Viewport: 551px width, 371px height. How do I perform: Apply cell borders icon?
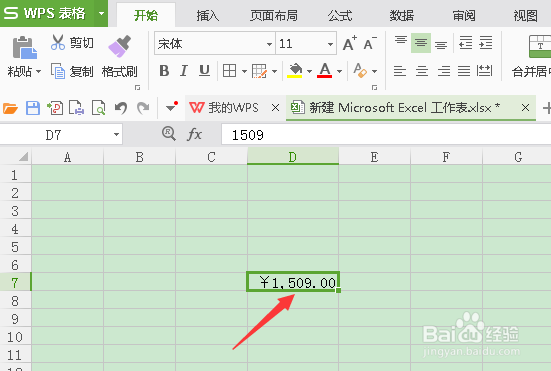[x=229, y=71]
